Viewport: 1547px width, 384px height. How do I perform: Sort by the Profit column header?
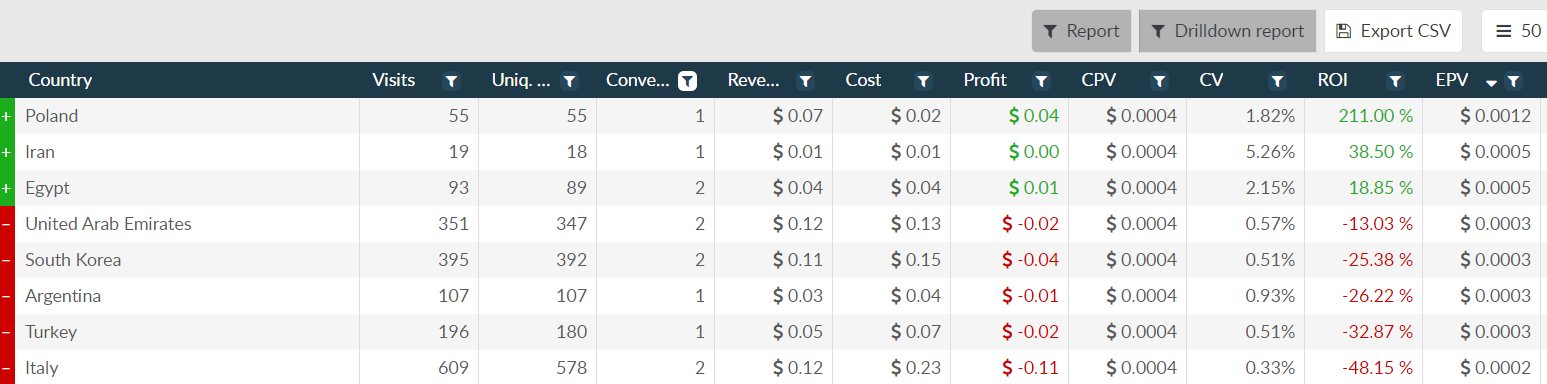click(985, 80)
